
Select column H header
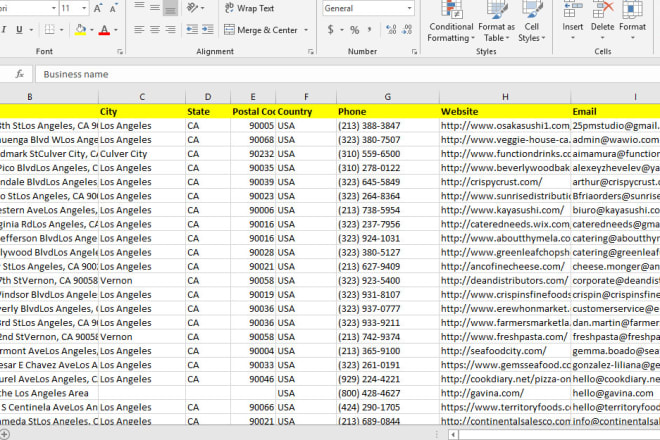click(x=505, y=97)
